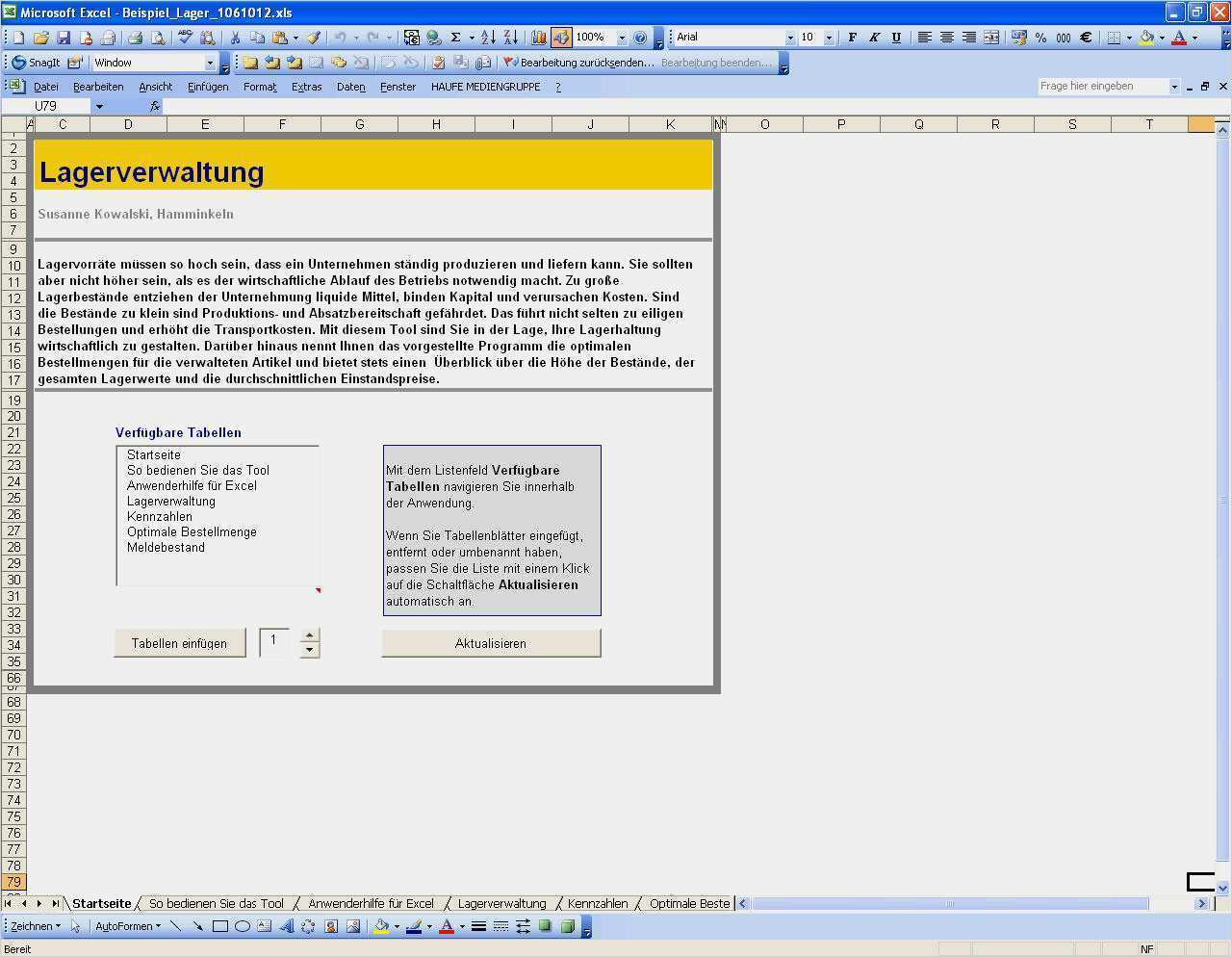This screenshot has height=957, width=1232.
Task: Apply Euro currency format icon
Action: (x=1086, y=38)
